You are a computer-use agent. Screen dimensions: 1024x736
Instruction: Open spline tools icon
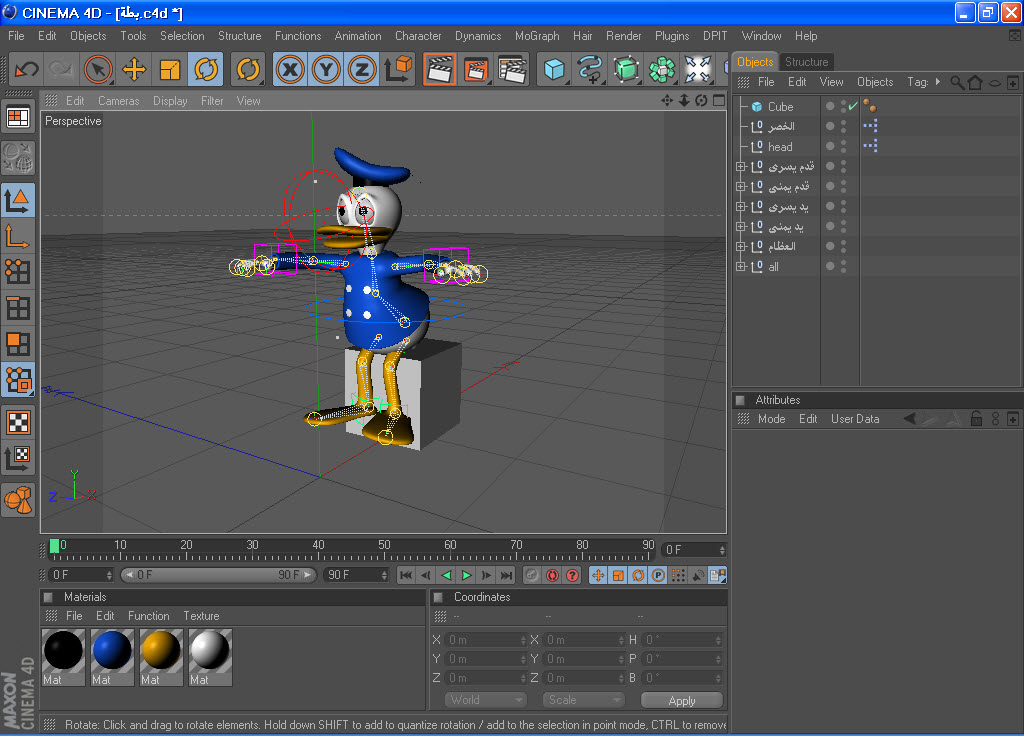pos(590,69)
